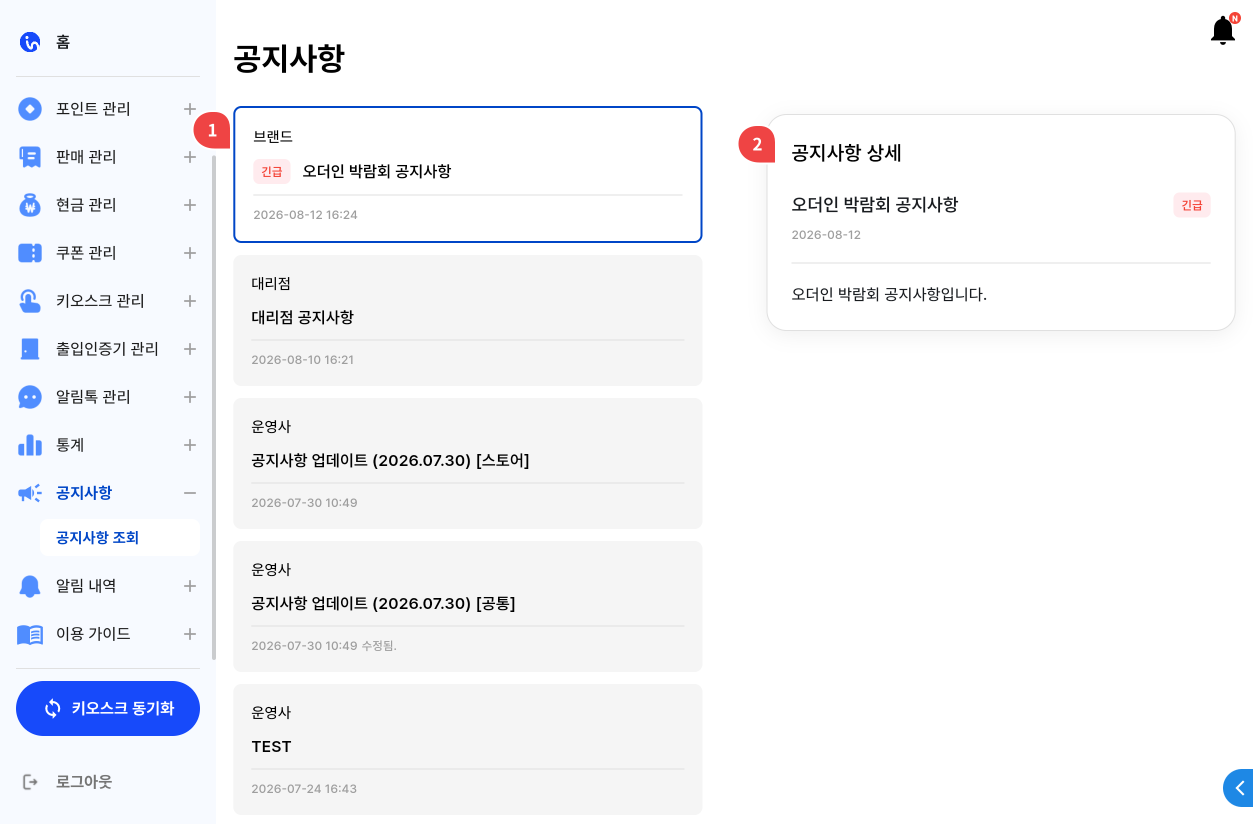Click the 알림 내역 bell icon
This screenshot has height=824, width=1253.
pyautogui.click(x=30, y=586)
